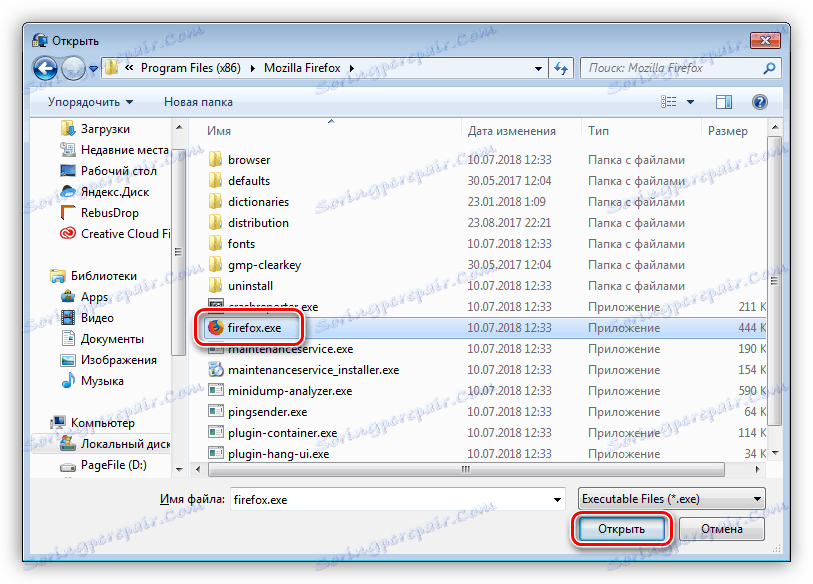
Task: Select Видео library in navigation pane
Action: (87, 318)
